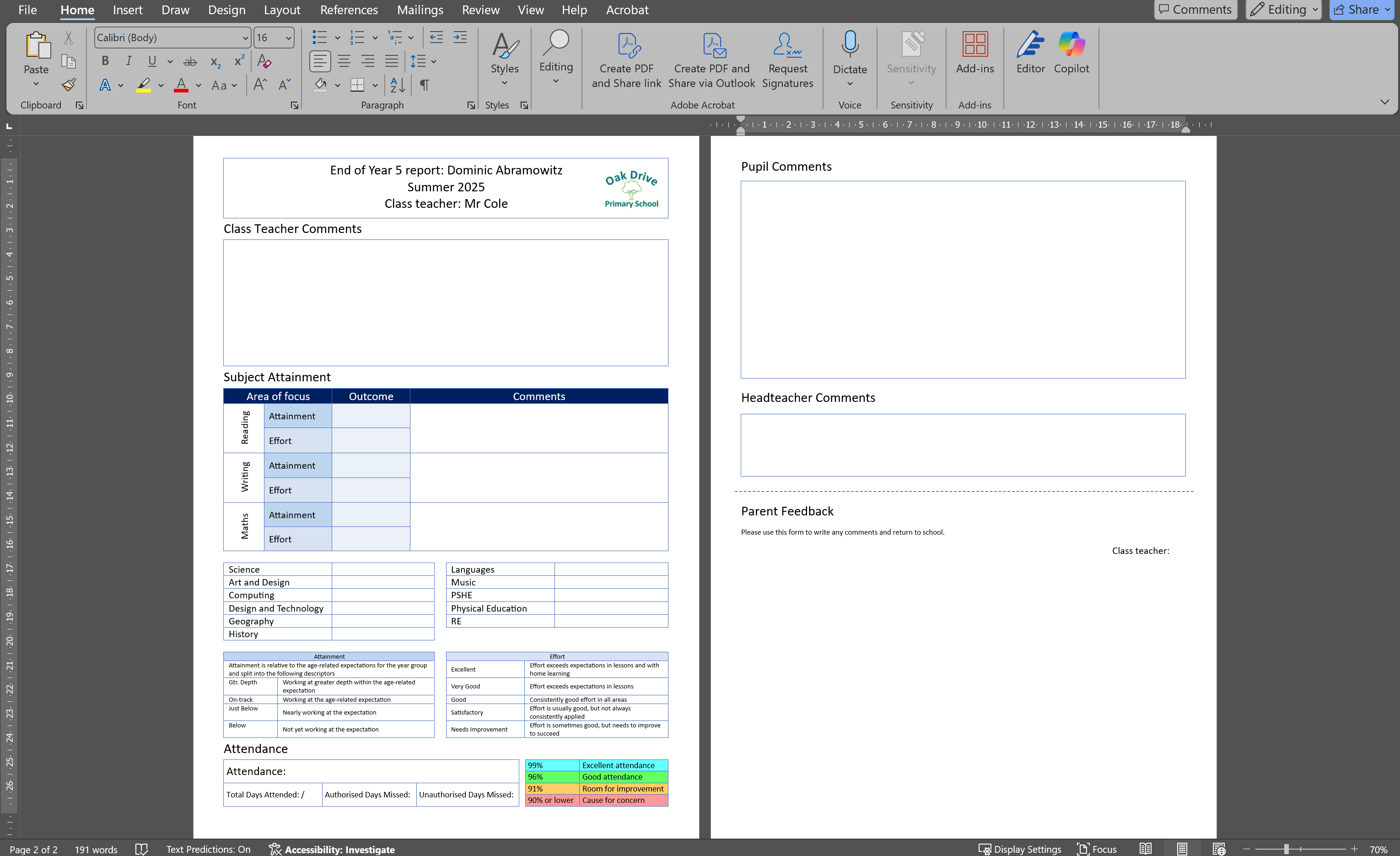This screenshot has height=856, width=1400.
Task: Open the Layout tab
Action: coord(282,10)
